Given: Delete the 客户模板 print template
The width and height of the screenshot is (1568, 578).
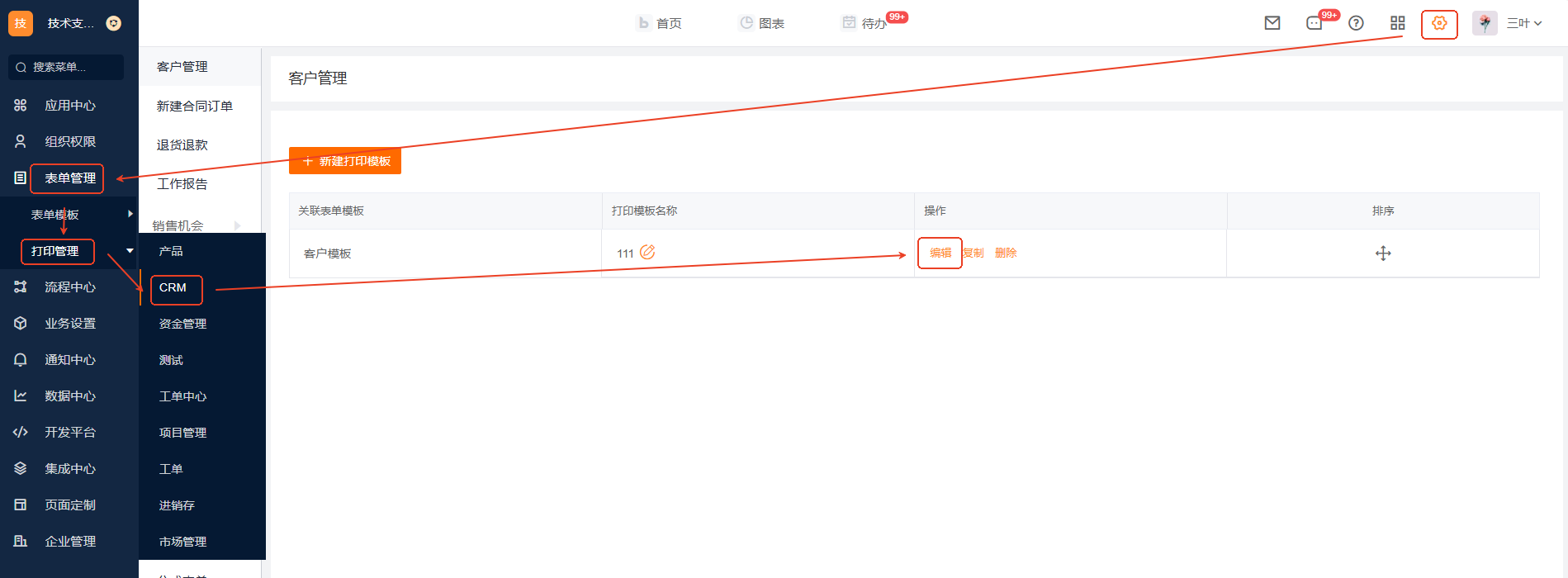Looking at the screenshot, I should coord(1006,253).
